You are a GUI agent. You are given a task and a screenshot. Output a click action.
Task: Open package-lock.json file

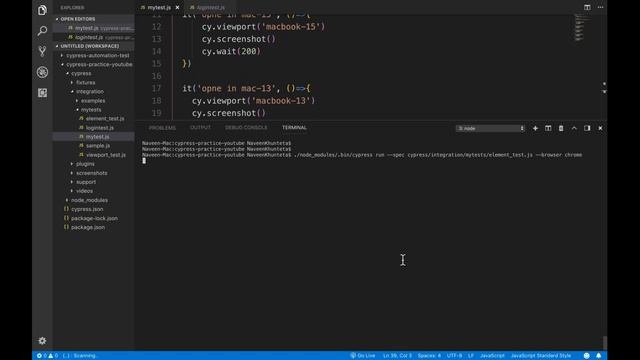click(94, 218)
